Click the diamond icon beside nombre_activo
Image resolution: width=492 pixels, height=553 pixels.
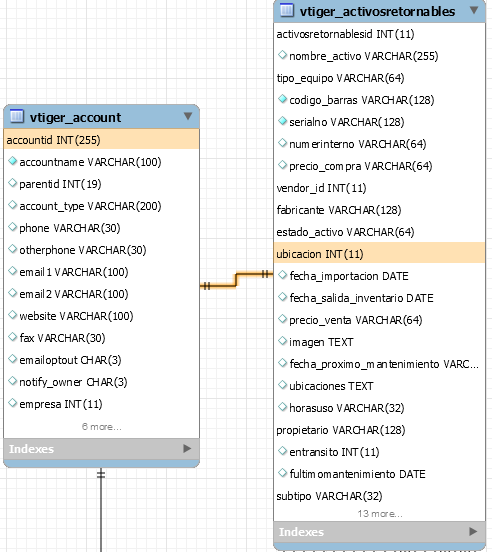pos(282,55)
